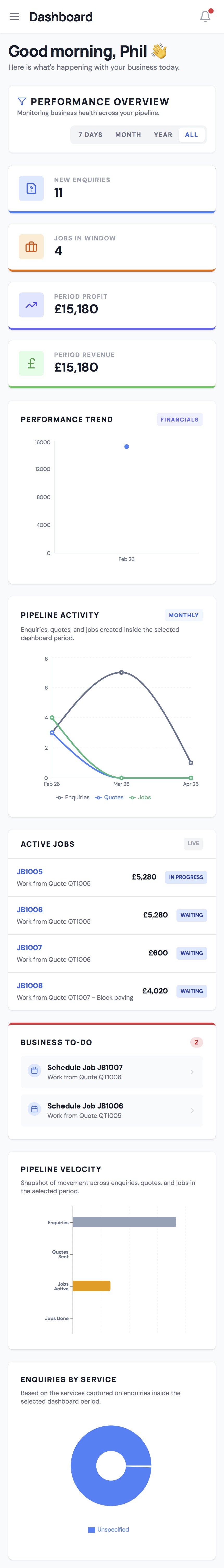Switch to the Month period tab
The height and width of the screenshot is (1568, 224).
pos(128,135)
